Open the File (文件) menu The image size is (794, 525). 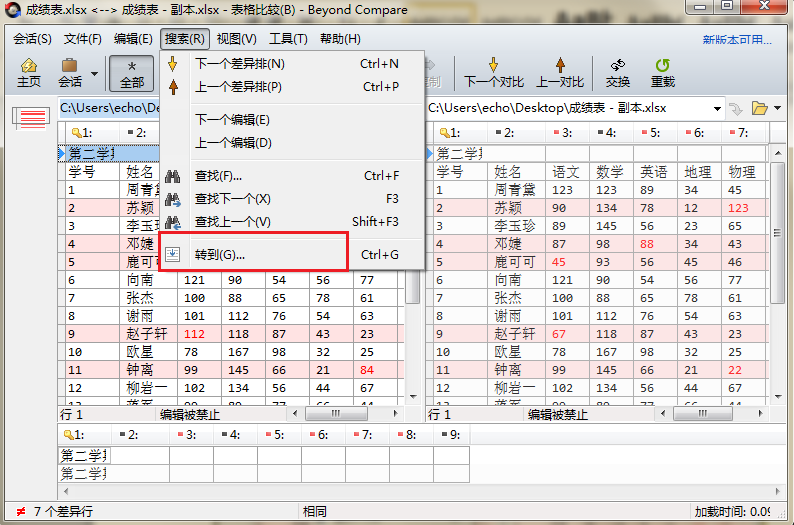(x=83, y=39)
